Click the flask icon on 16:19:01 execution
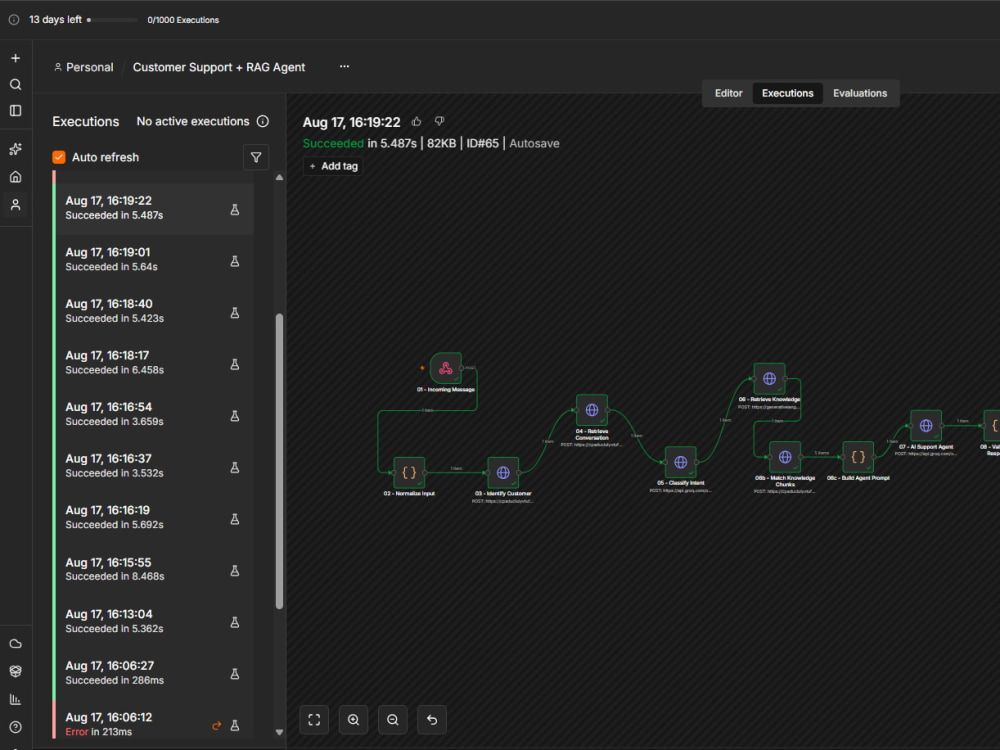1000x750 pixels. 235,261
